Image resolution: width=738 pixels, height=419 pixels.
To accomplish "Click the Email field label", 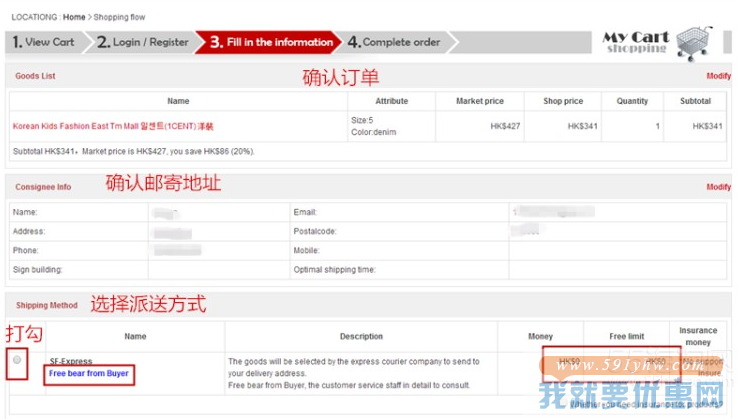I will tap(305, 212).
